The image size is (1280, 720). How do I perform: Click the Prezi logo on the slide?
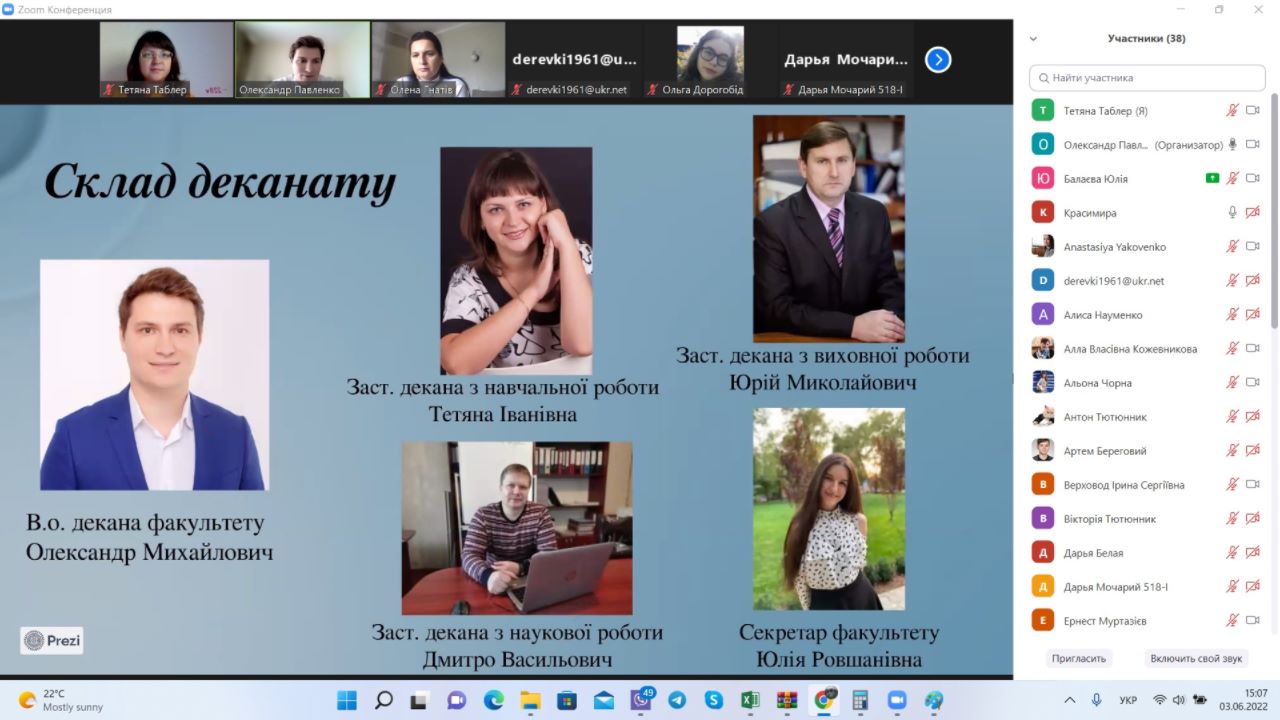pos(52,640)
